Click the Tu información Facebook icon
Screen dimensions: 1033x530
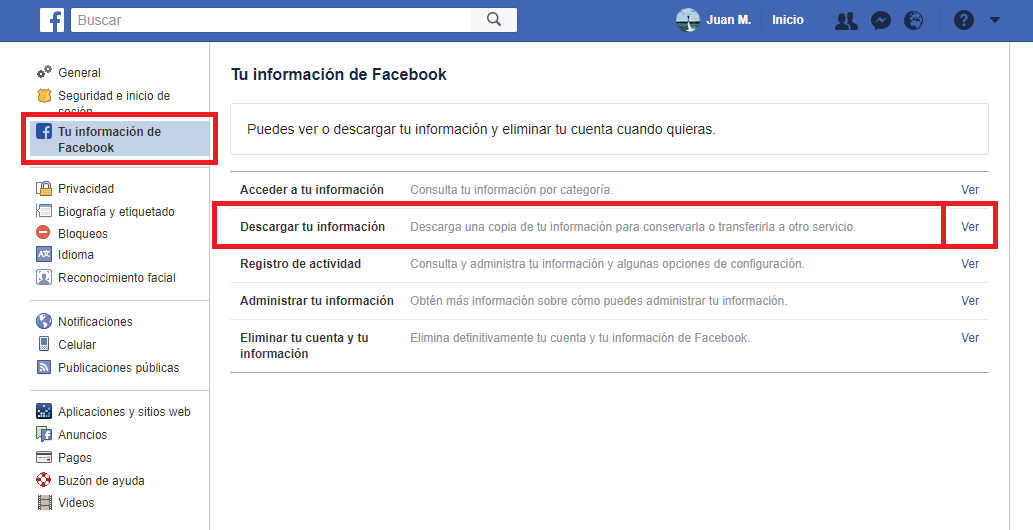(x=44, y=131)
